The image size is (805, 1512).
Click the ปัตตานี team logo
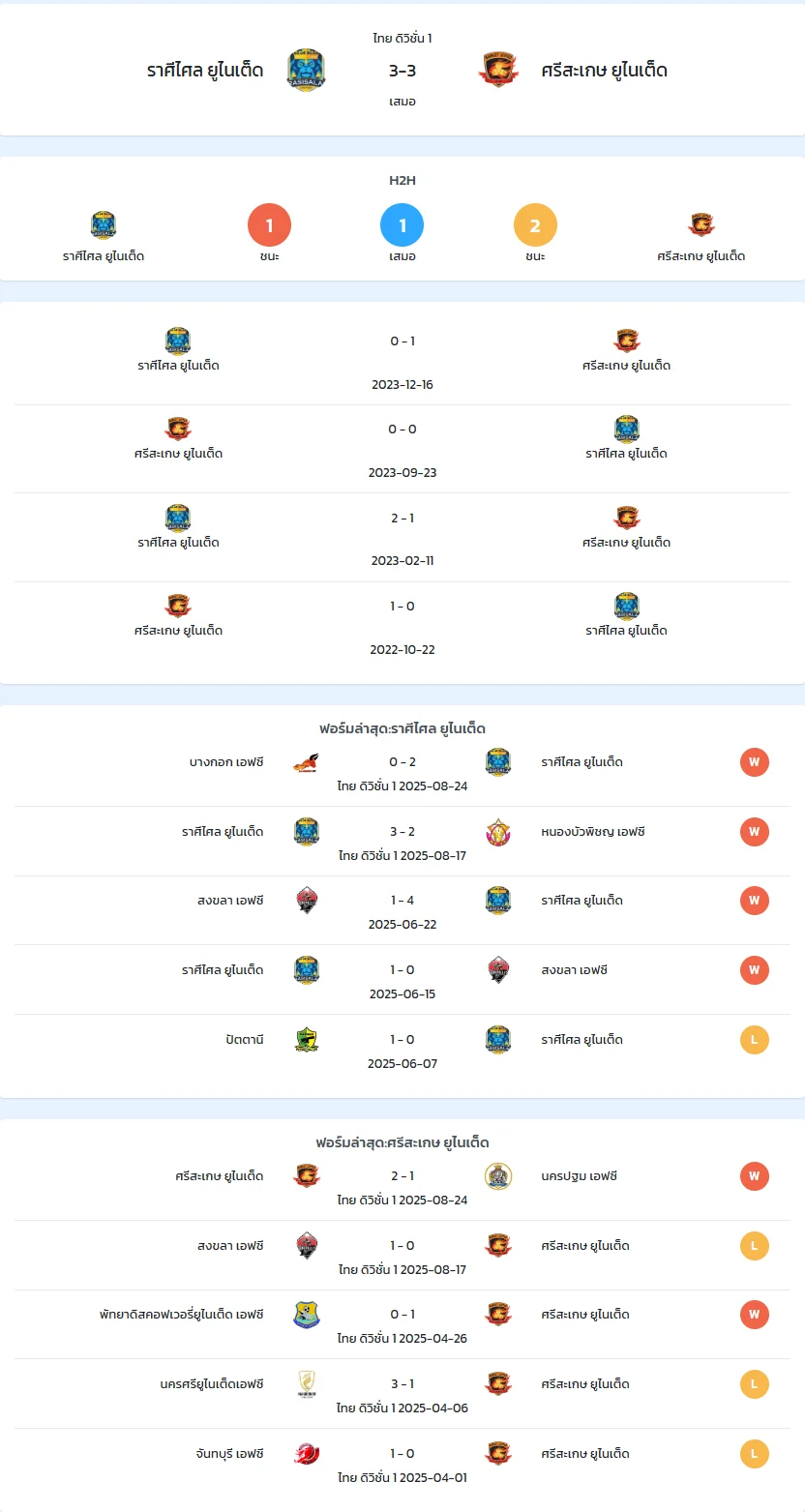[x=307, y=1040]
